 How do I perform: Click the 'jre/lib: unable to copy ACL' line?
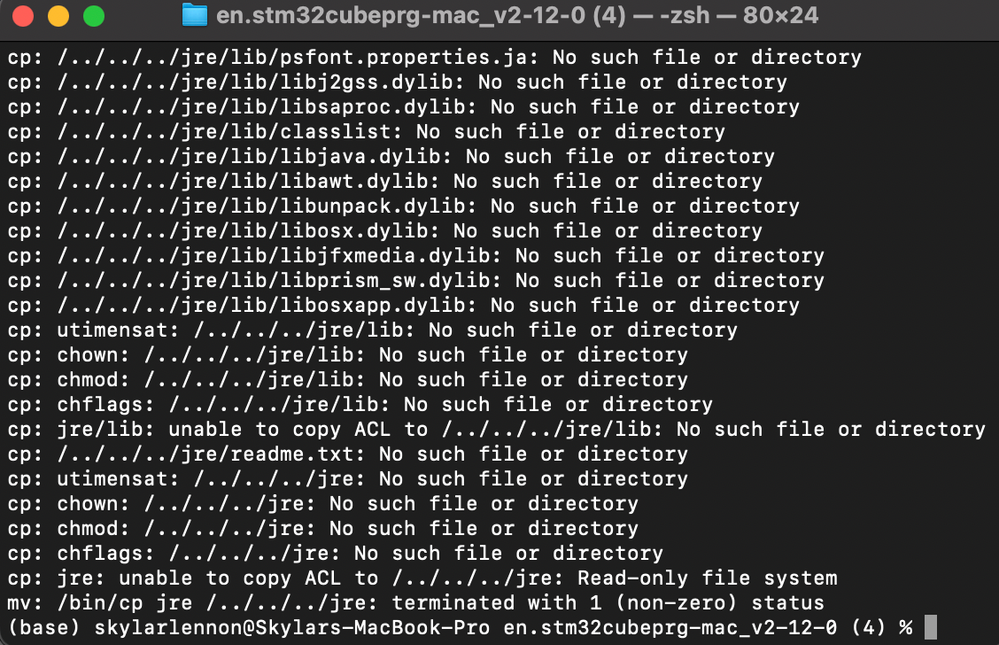pyautogui.click(x=496, y=430)
